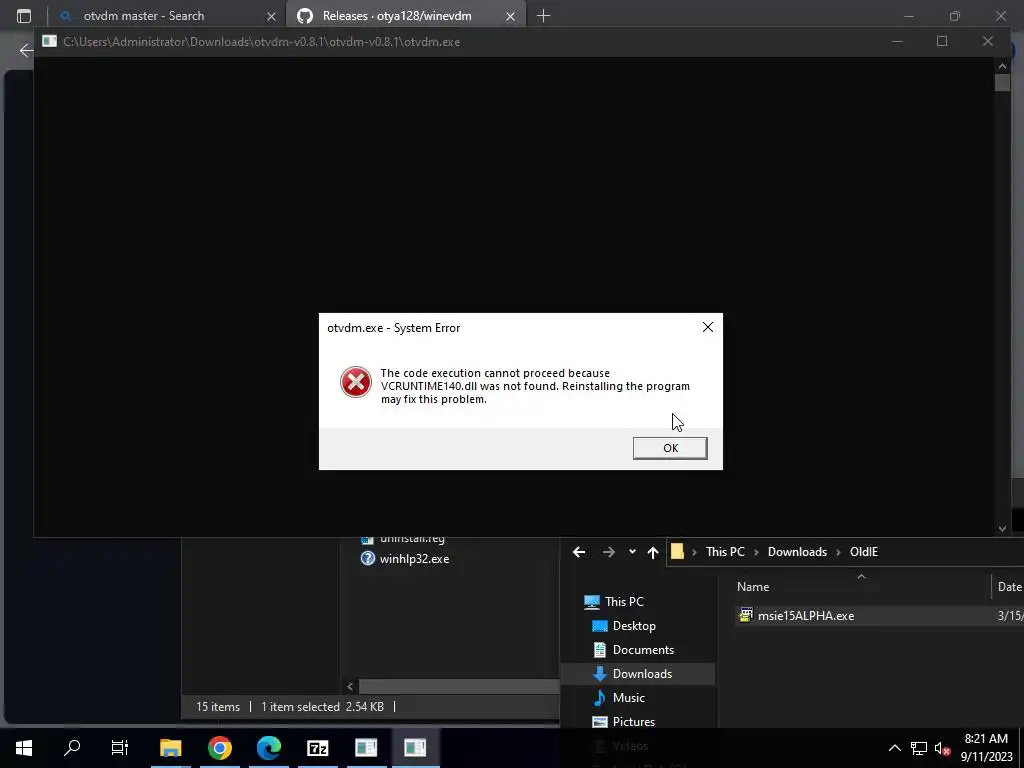Viewport: 1024px width, 768px height.
Task: Open Downloads in the navigation pane
Action: tap(641, 674)
